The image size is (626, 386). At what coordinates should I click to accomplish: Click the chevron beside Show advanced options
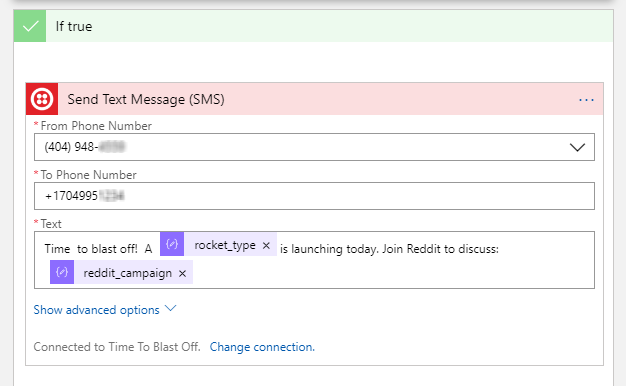(x=170, y=308)
